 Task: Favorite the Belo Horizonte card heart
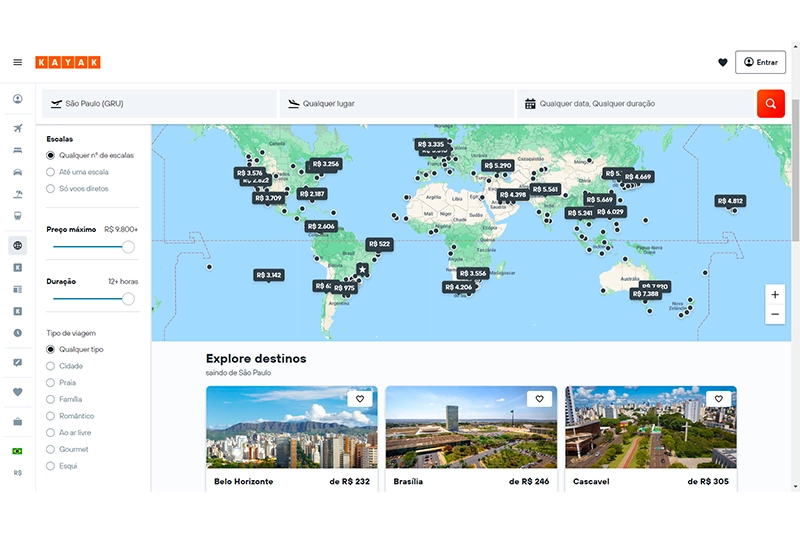point(360,399)
